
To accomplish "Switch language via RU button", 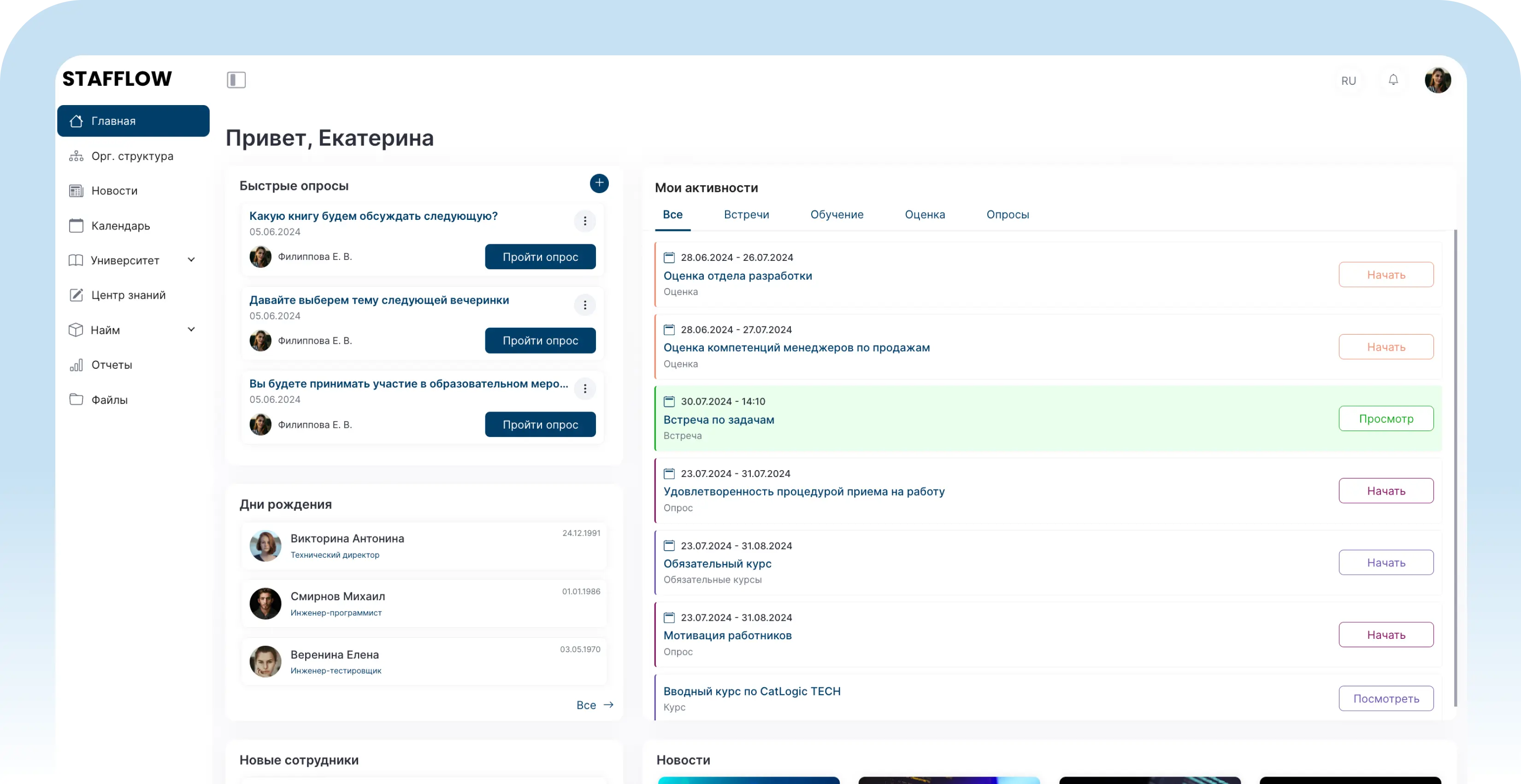I will click(1349, 80).
